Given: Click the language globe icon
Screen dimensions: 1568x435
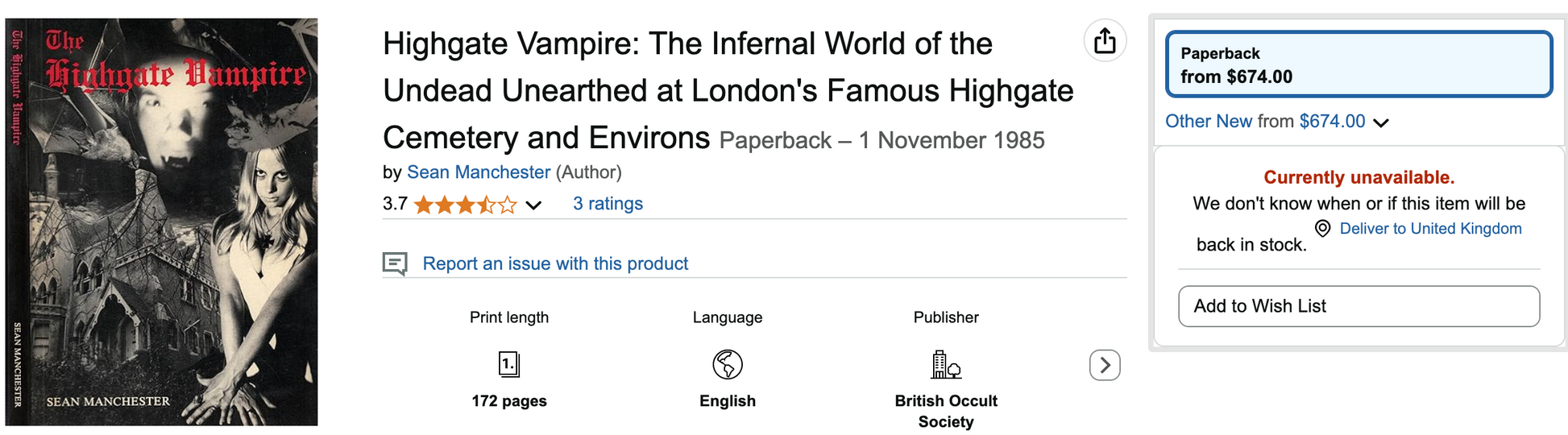Looking at the screenshot, I should (x=728, y=365).
